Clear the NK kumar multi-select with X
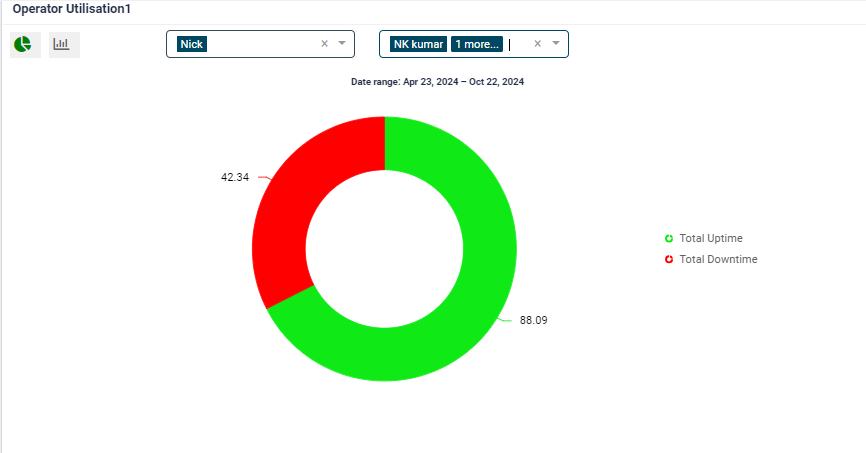 click(538, 44)
